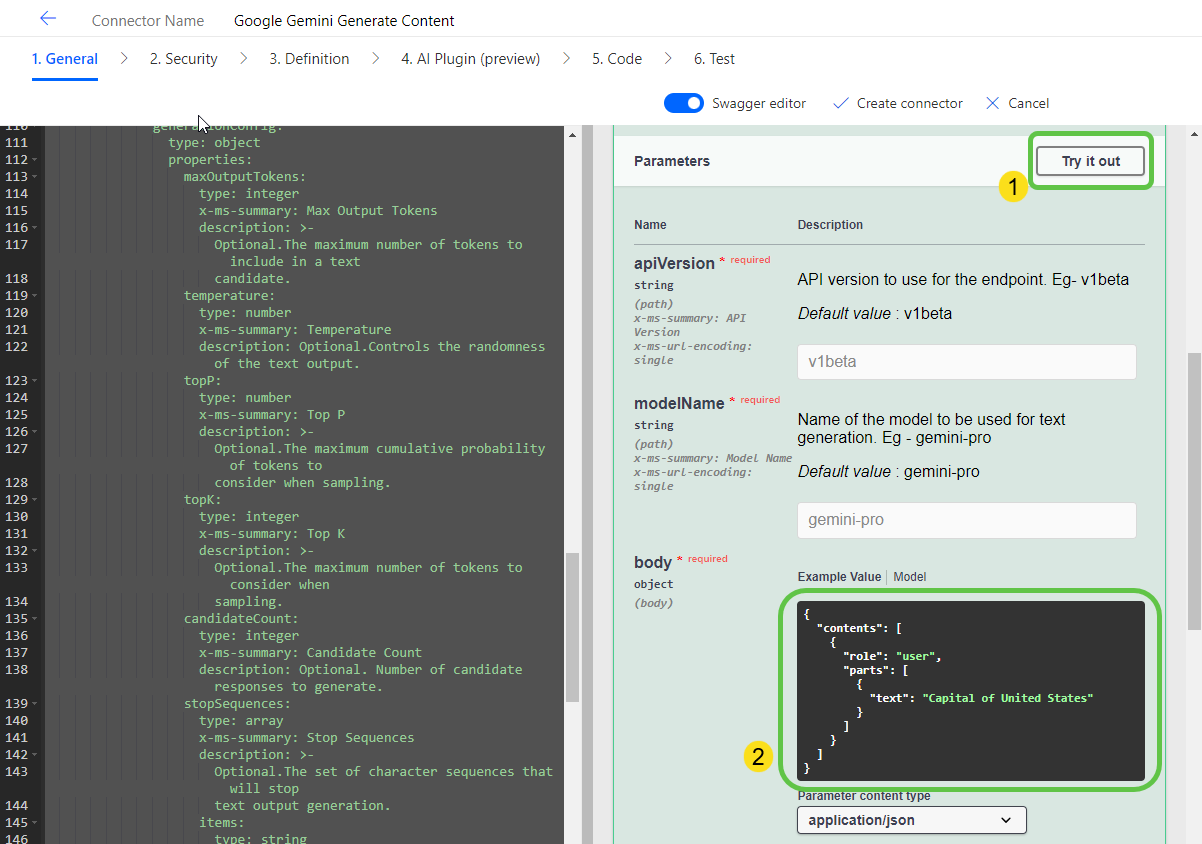Viewport: 1202px width, 844px height.
Task: Click the chevron before the Test step
Action: pos(668,59)
